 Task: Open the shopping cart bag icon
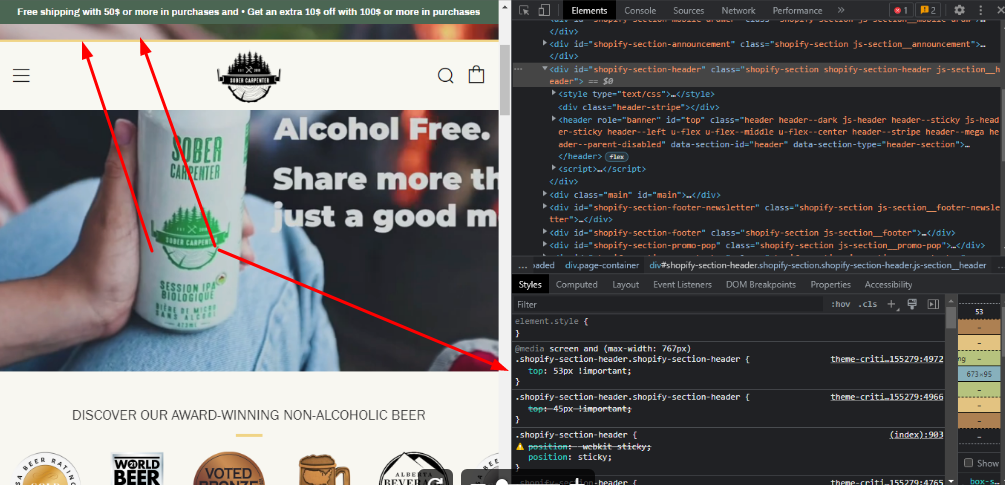[x=476, y=74]
